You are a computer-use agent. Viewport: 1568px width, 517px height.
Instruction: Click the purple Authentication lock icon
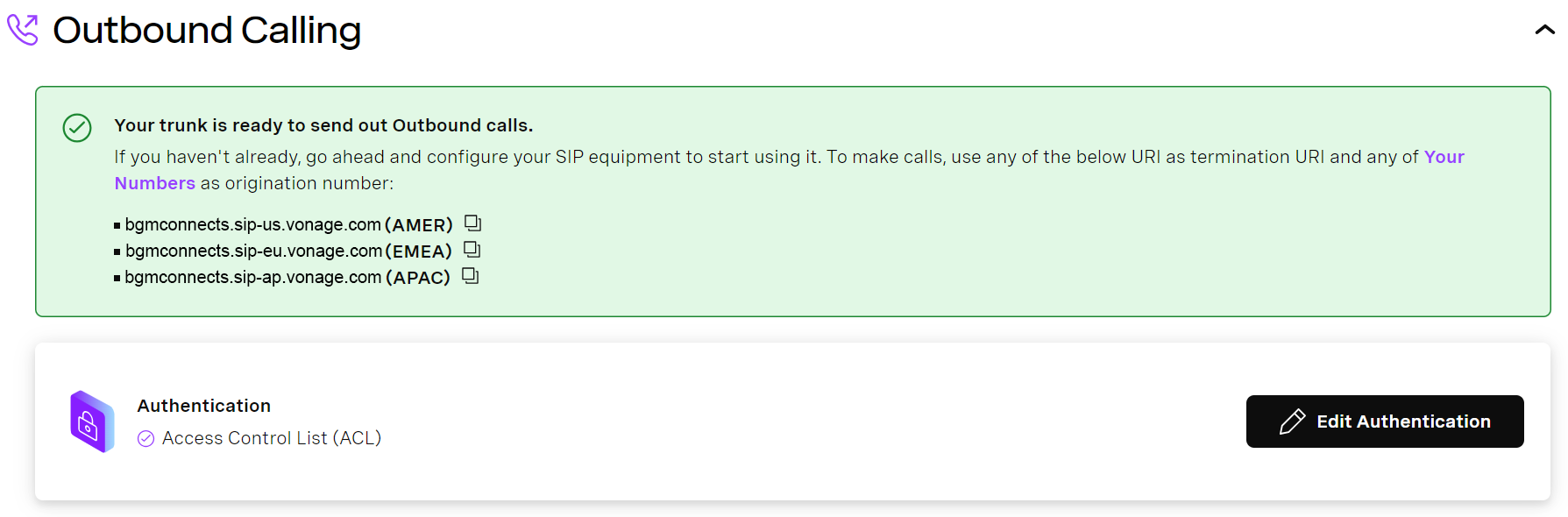(92, 421)
